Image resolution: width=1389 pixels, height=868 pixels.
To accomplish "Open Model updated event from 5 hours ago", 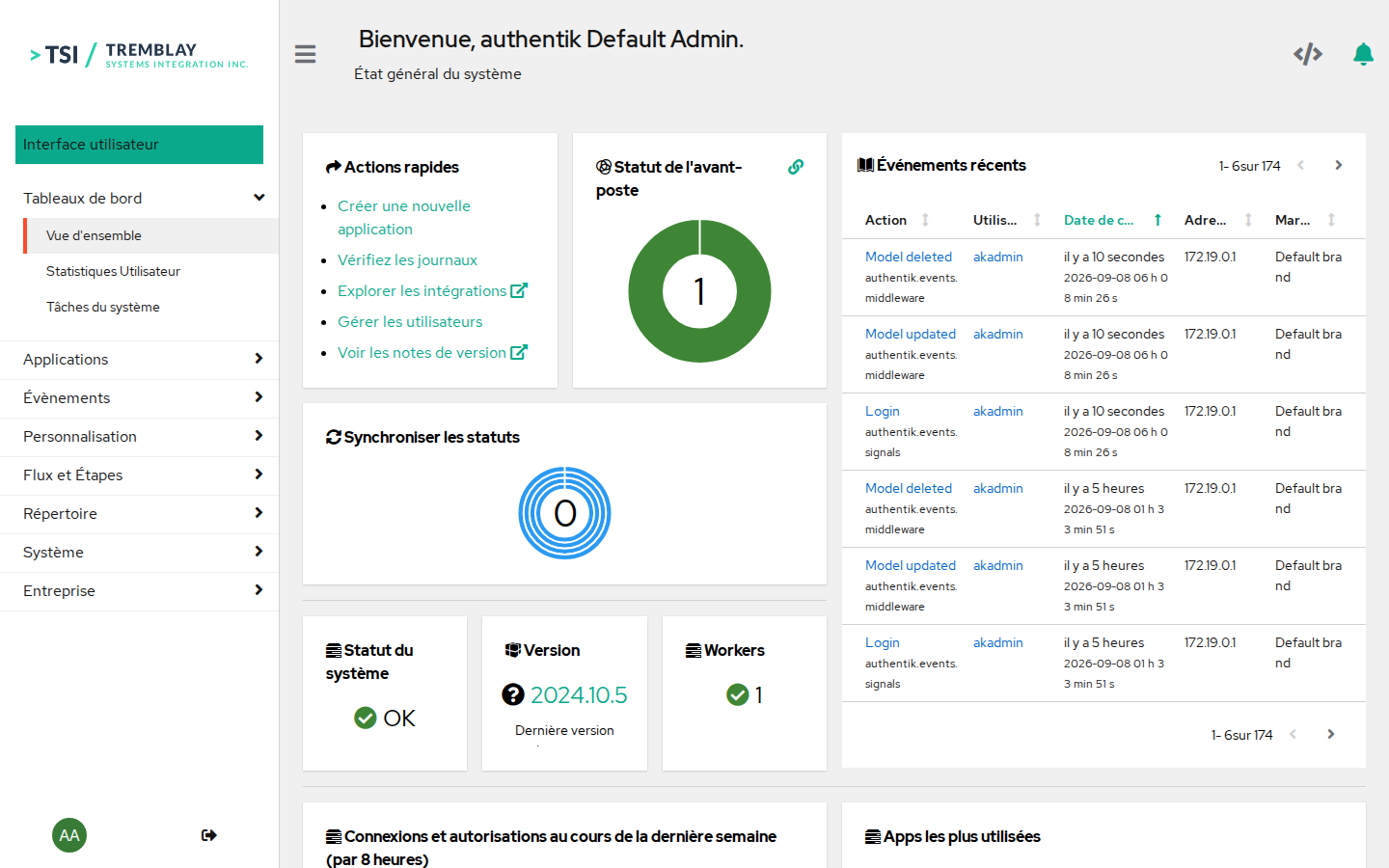I will click(x=911, y=565).
